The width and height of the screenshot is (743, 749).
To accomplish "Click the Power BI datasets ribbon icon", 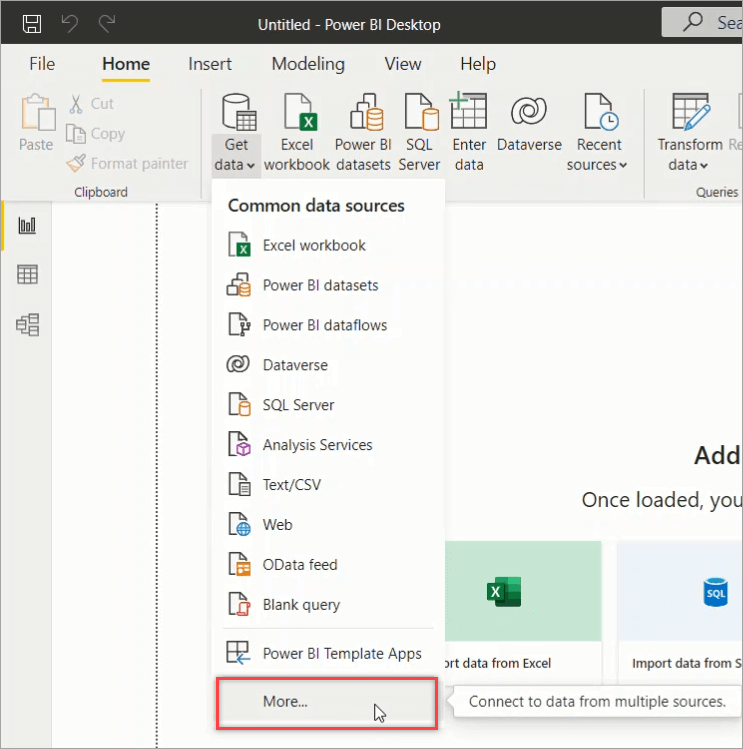I will click(x=366, y=112).
